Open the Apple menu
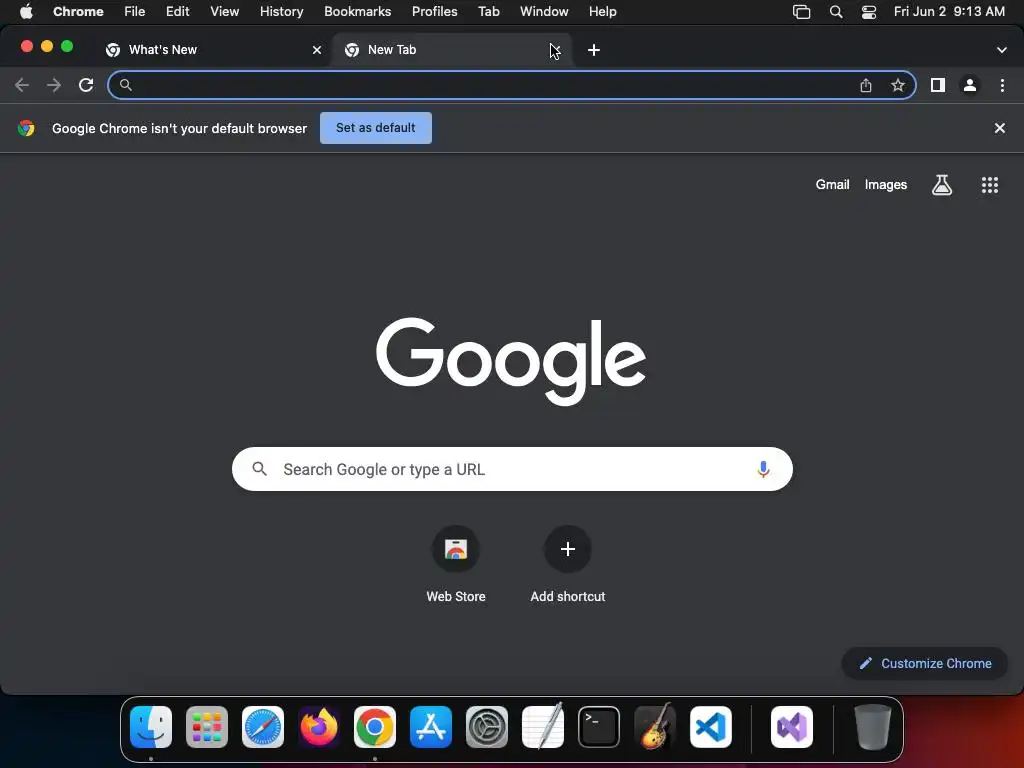 [x=26, y=11]
